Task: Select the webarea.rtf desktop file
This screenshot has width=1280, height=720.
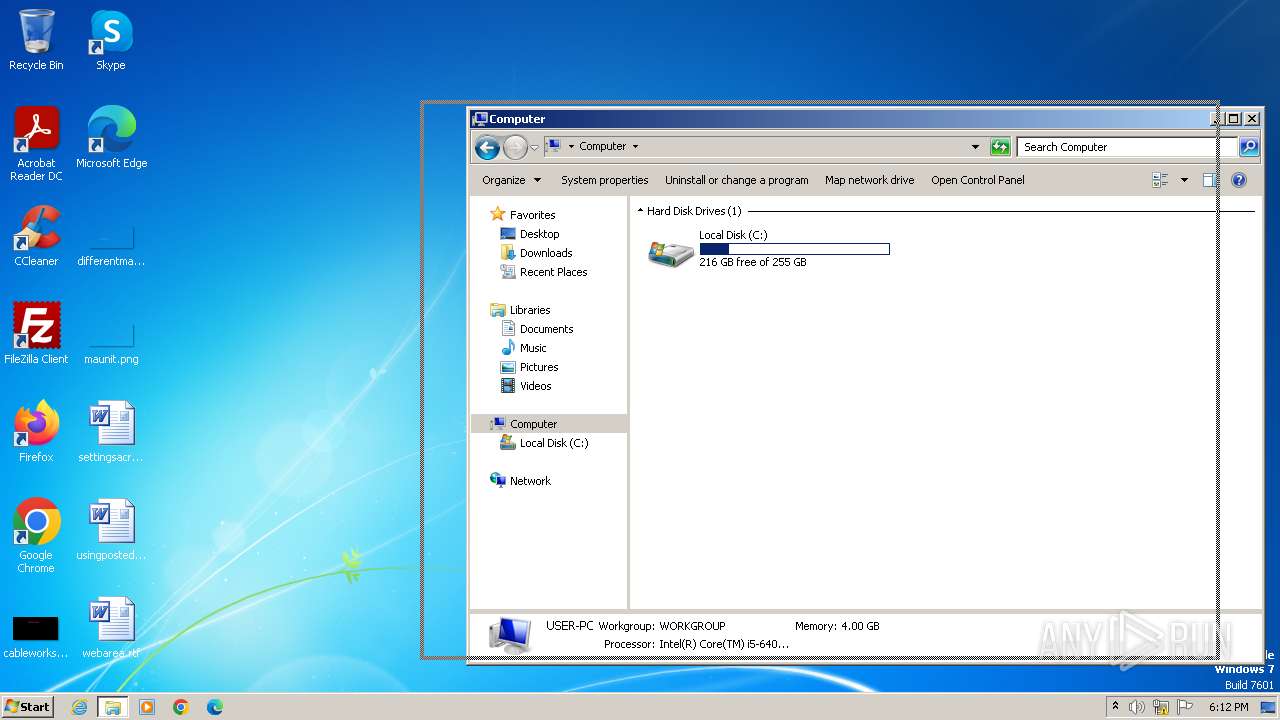Action: coord(111,628)
